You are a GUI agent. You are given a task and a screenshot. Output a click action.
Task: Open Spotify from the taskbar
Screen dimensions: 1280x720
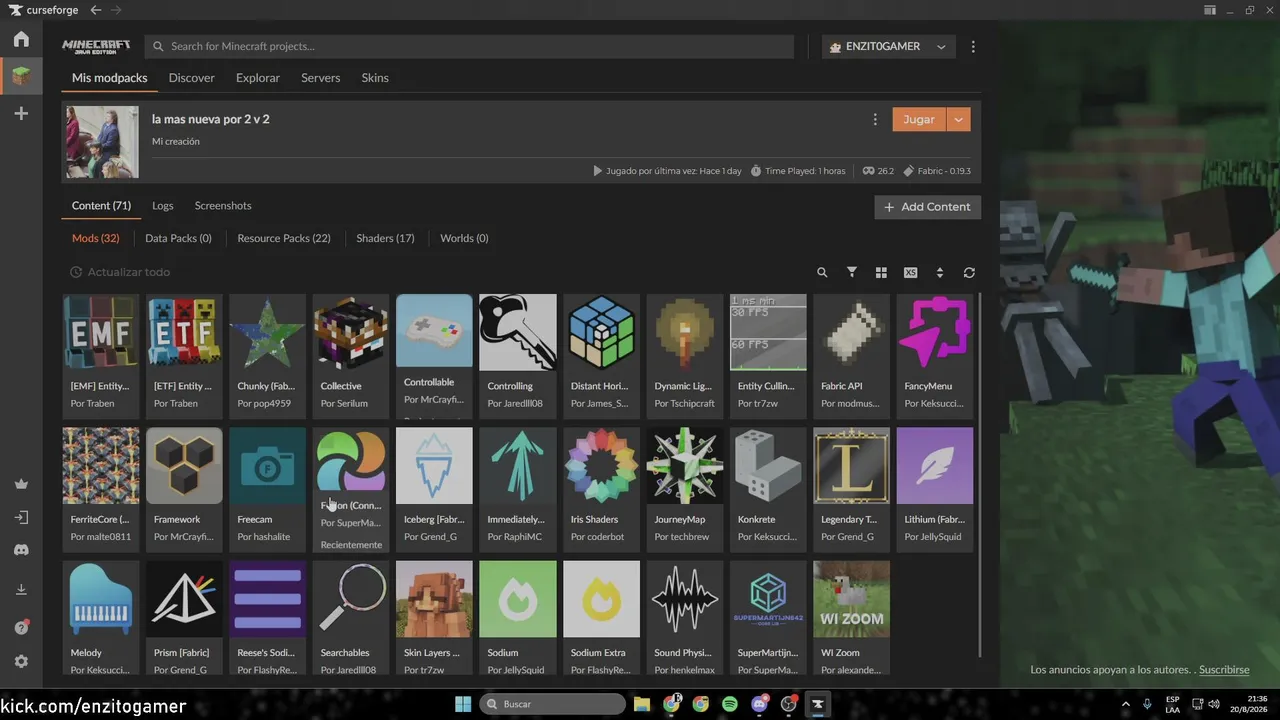730,704
